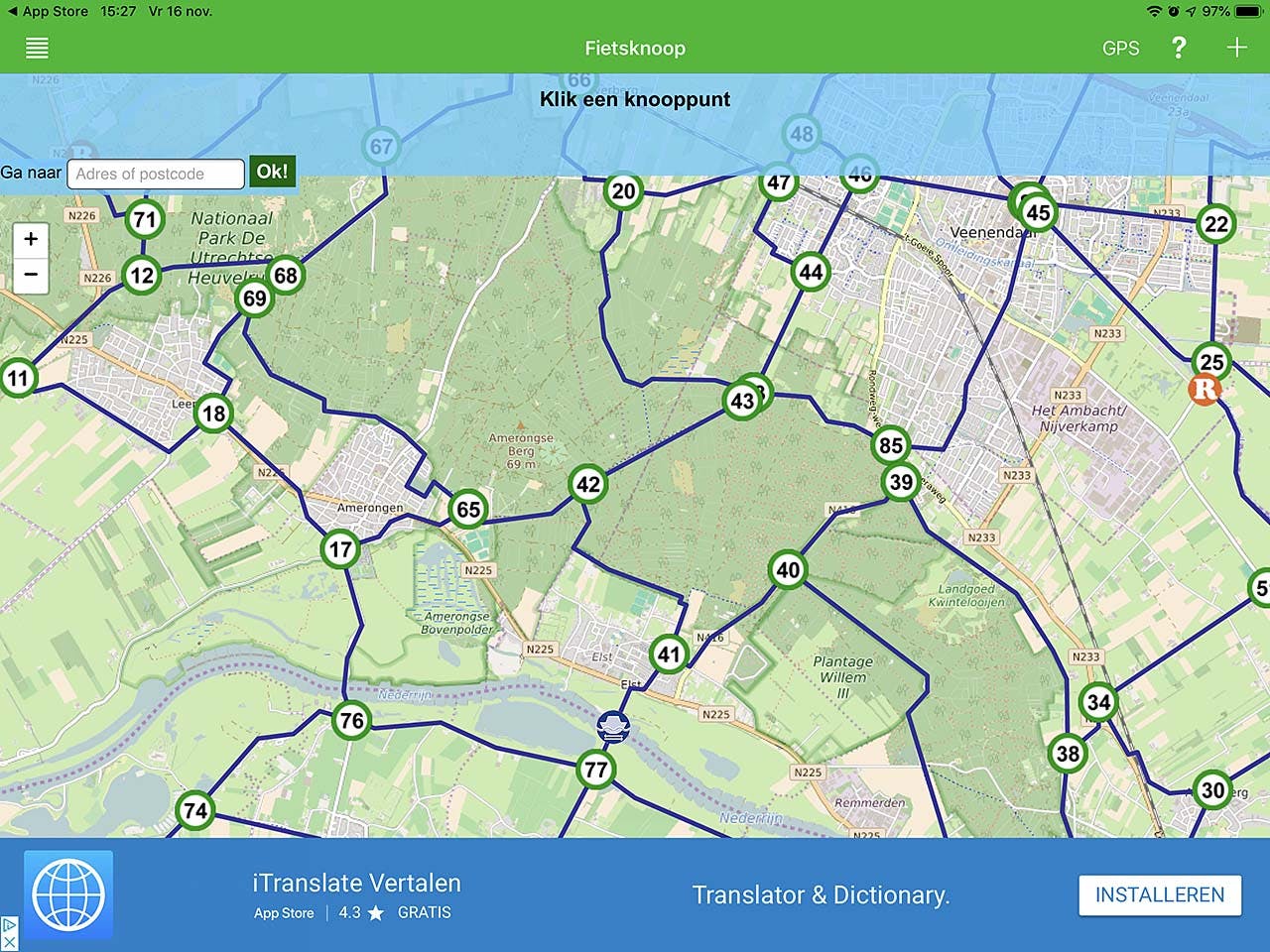Open the hamburger menu at top left

(37, 47)
